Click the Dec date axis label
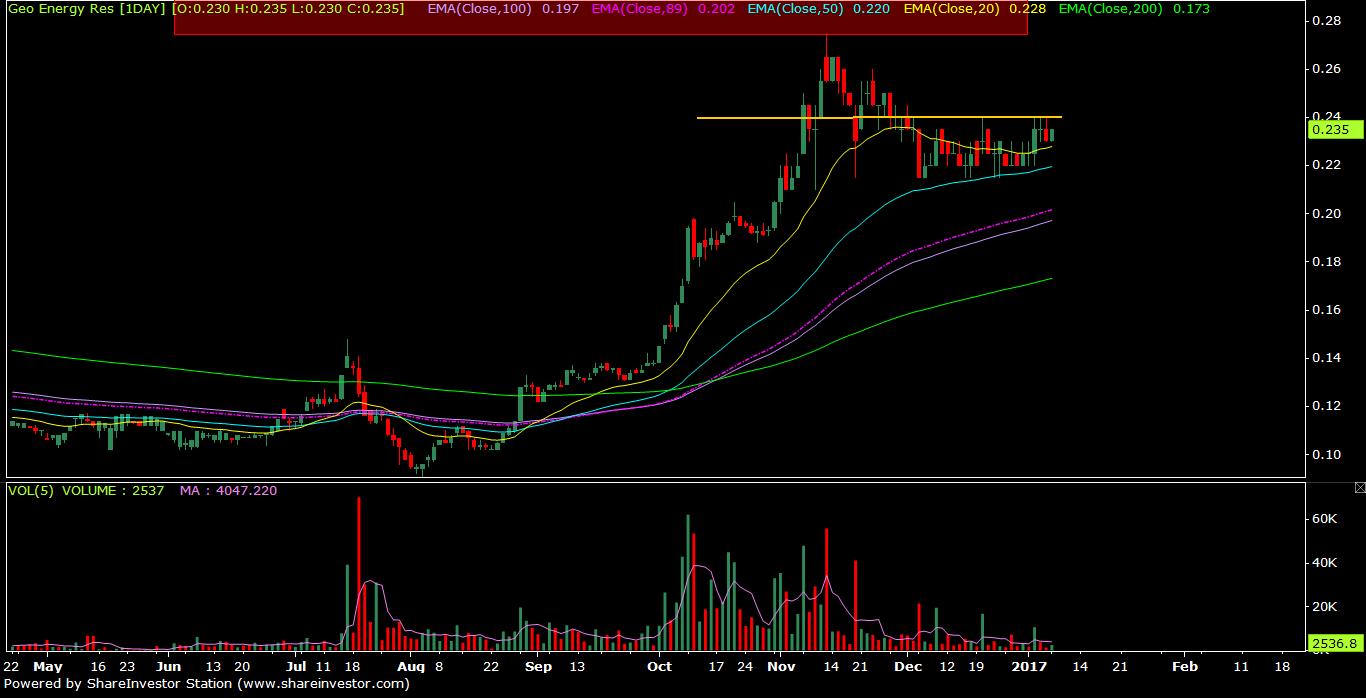1366x698 pixels. point(908,666)
